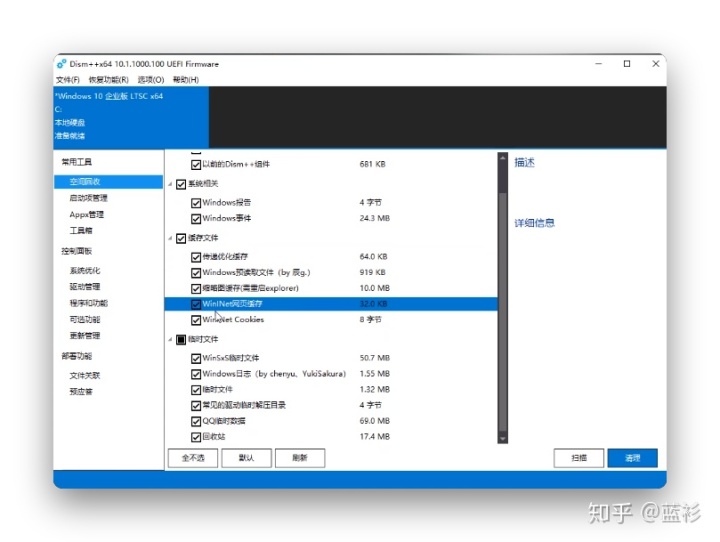This screenshot has width=720, height=542.
Task: Click the Dism++ app icon in title bar
Action: (x=61, y=64)
